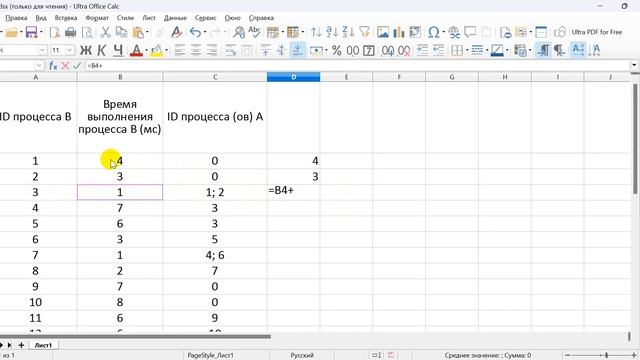
Task: Open the Borders dropdown arrow
Action: point(466,51)
